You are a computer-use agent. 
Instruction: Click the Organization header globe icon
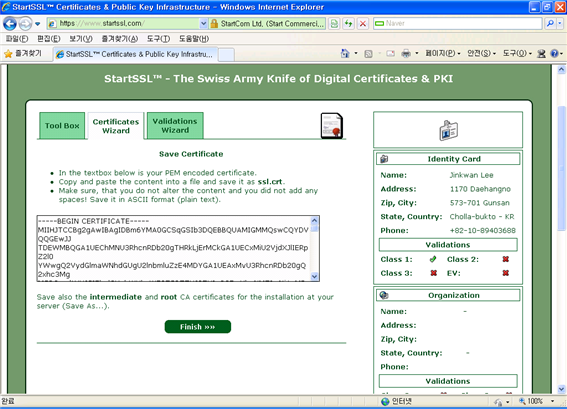point(384,295)
